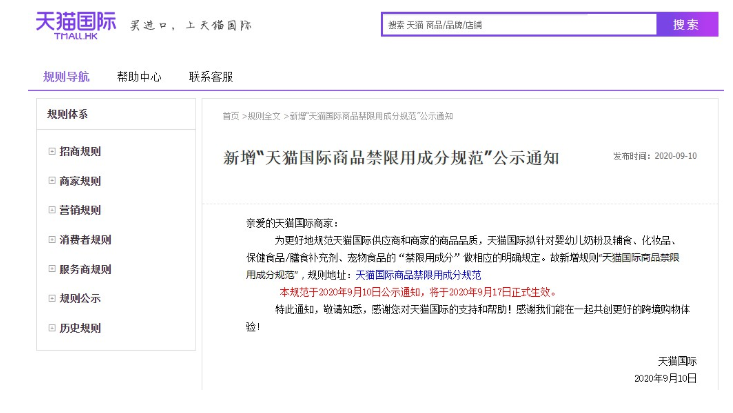Focus the 搜索 天猫 商品/品牌/店铺 search box

point(519,25)
